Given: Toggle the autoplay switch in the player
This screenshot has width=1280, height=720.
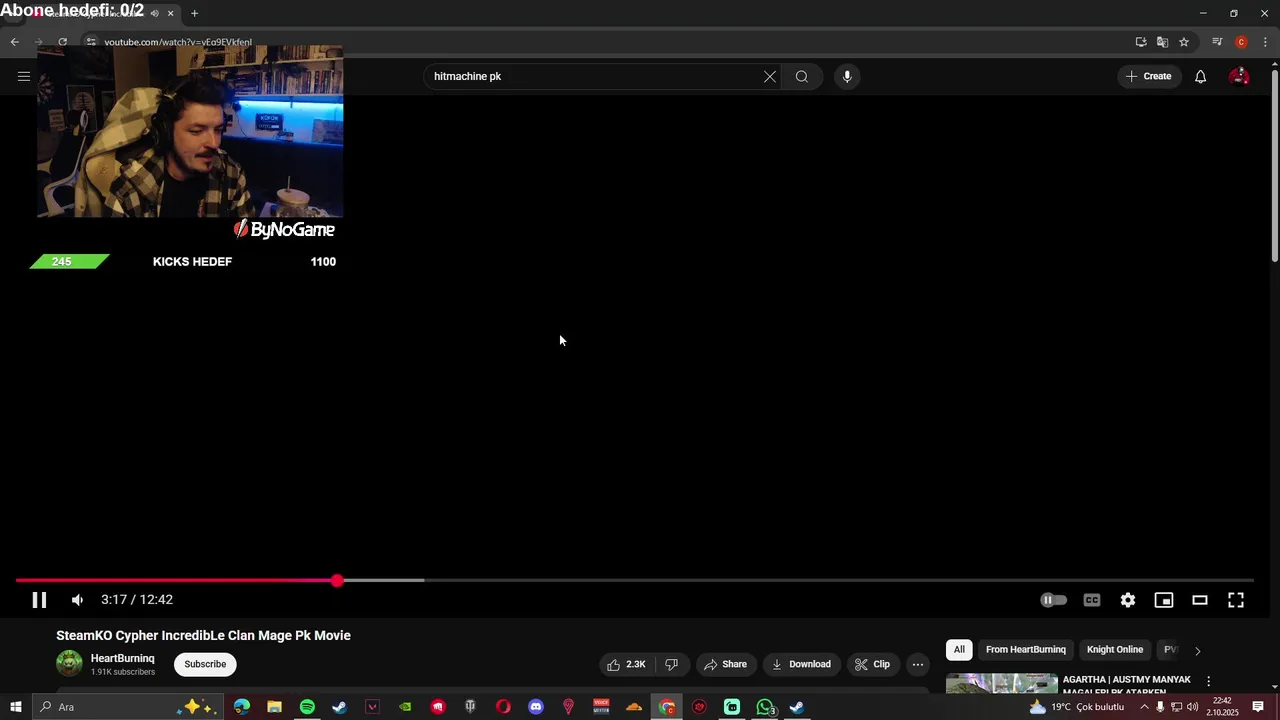Looking at the screenshot, I should (x=1053, y=600).
